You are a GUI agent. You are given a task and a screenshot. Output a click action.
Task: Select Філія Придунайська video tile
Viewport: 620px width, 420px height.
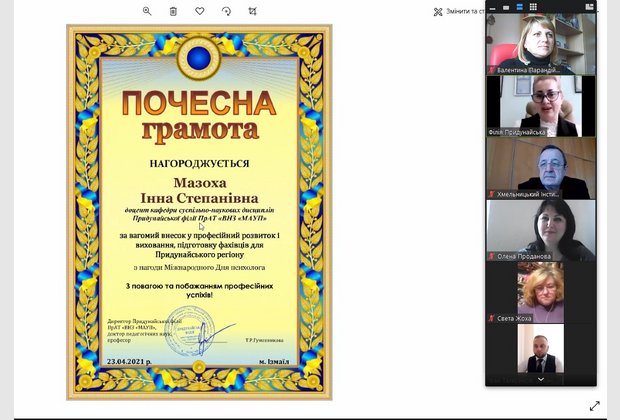(x=541, y=106)
